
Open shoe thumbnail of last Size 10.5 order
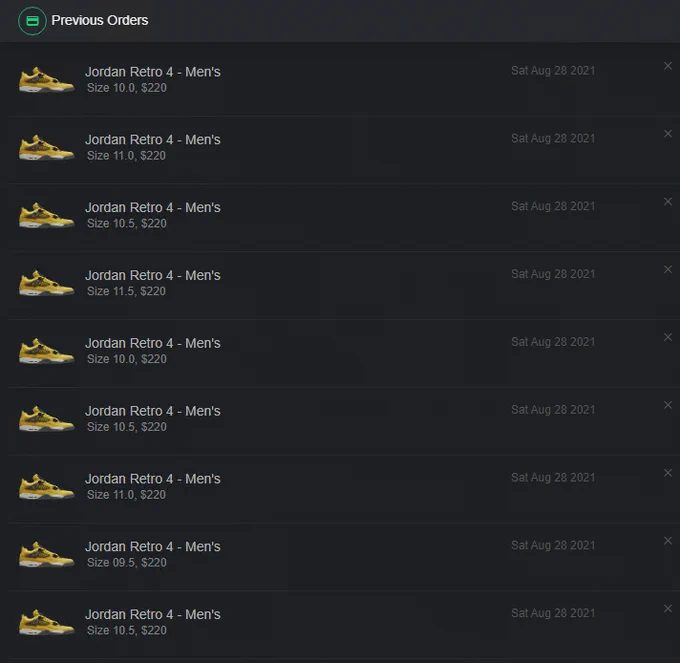[46, 623]
